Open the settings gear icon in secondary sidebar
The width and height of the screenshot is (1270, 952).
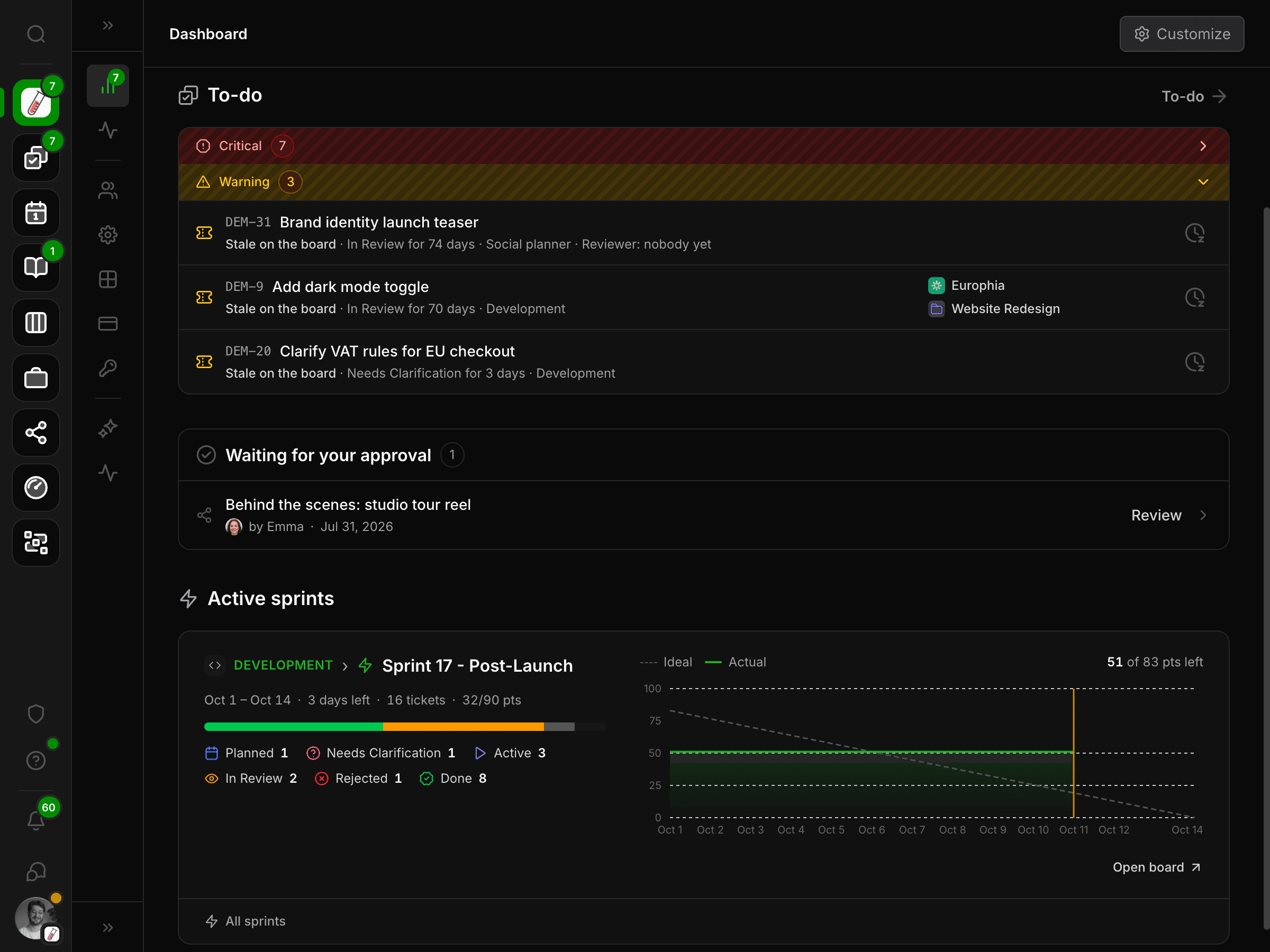tap(108, 235)
